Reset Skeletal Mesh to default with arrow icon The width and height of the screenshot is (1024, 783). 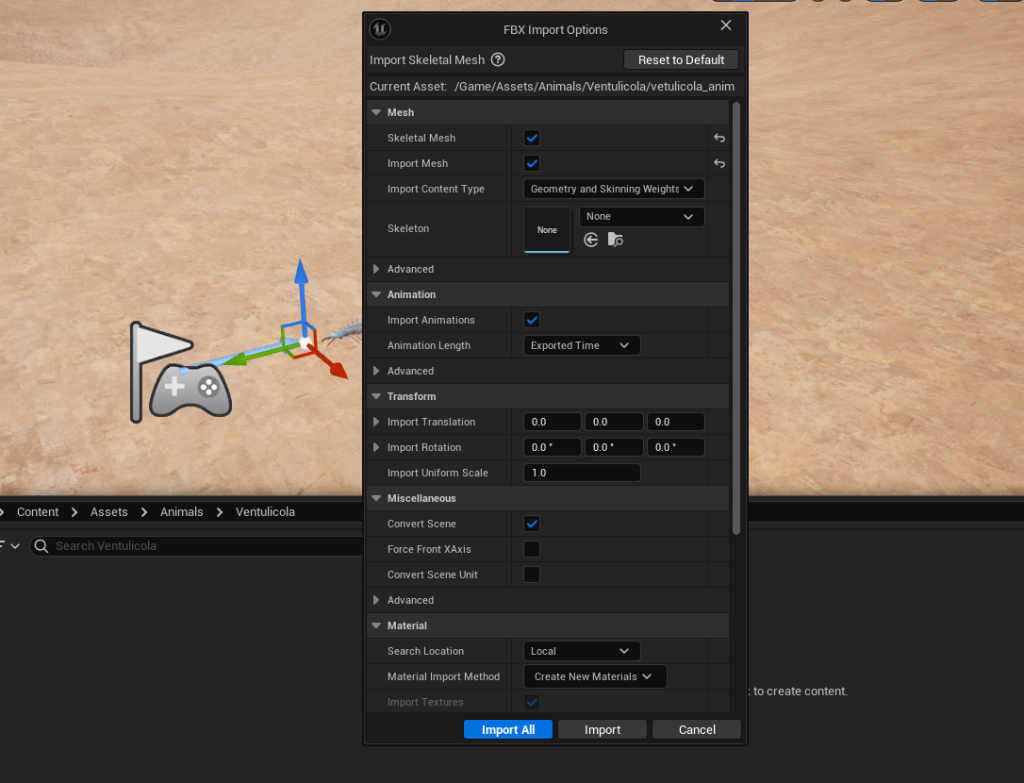[x=719, y=139]
